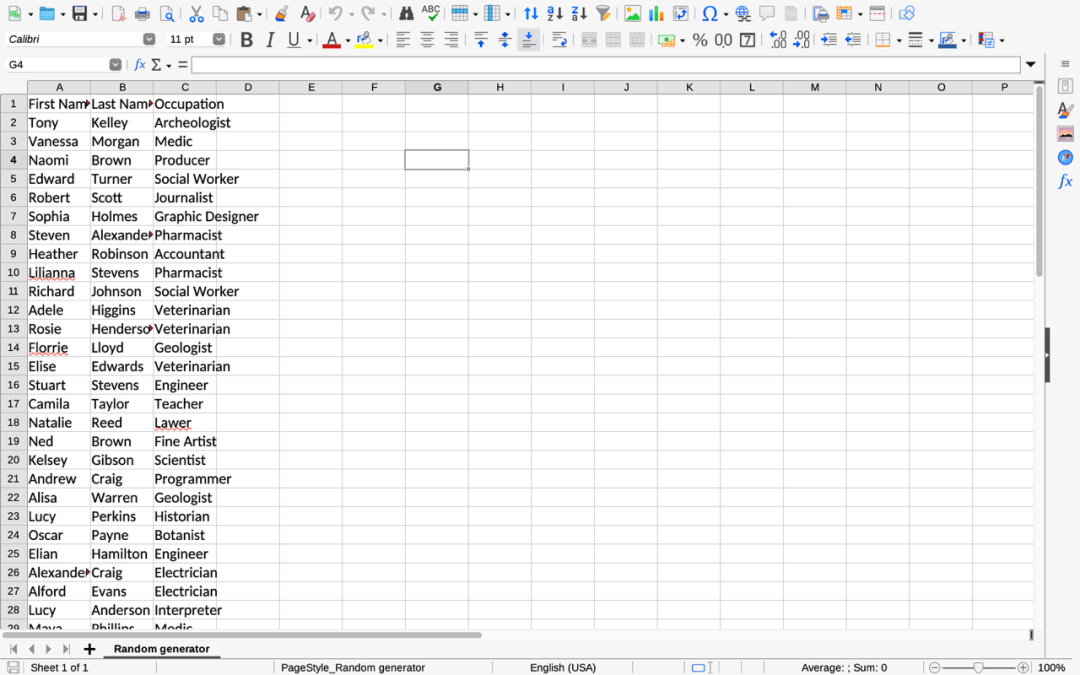Click the equals Formula button
Viewport: 1080px width, 675px height.
pos(183,64)
